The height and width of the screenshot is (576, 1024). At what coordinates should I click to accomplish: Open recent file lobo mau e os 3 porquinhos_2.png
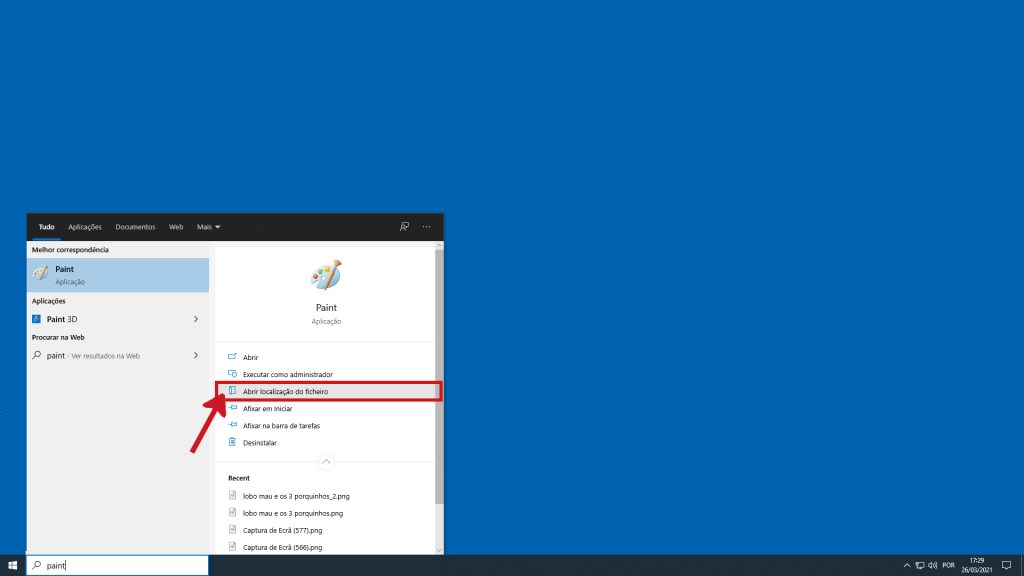tap(296, 496)
